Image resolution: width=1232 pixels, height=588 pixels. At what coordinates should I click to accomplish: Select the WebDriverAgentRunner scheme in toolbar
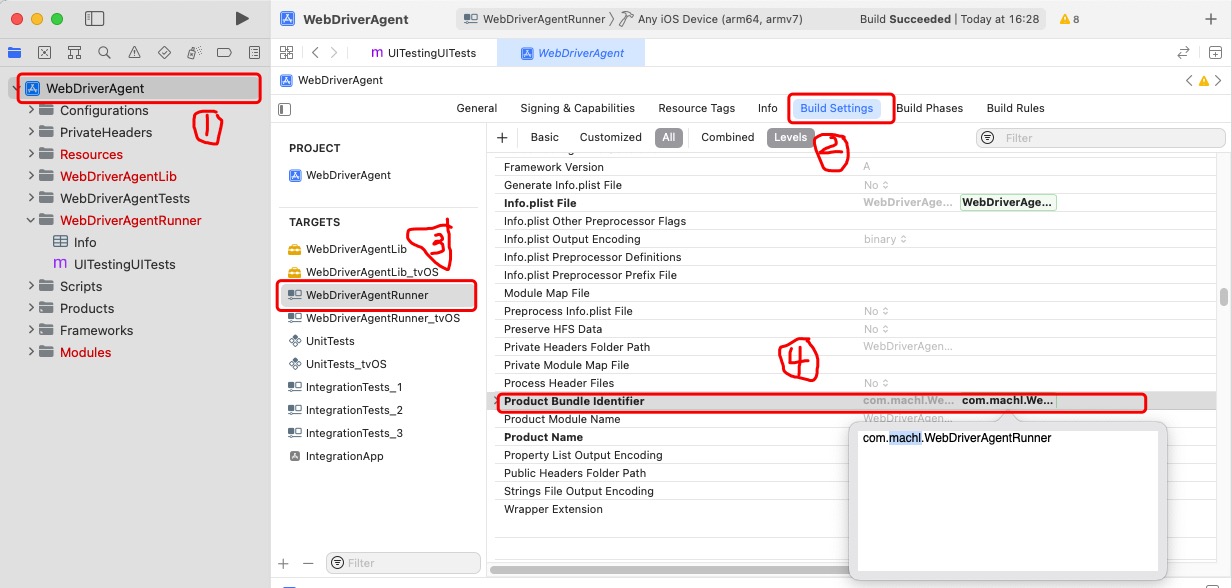535,19
